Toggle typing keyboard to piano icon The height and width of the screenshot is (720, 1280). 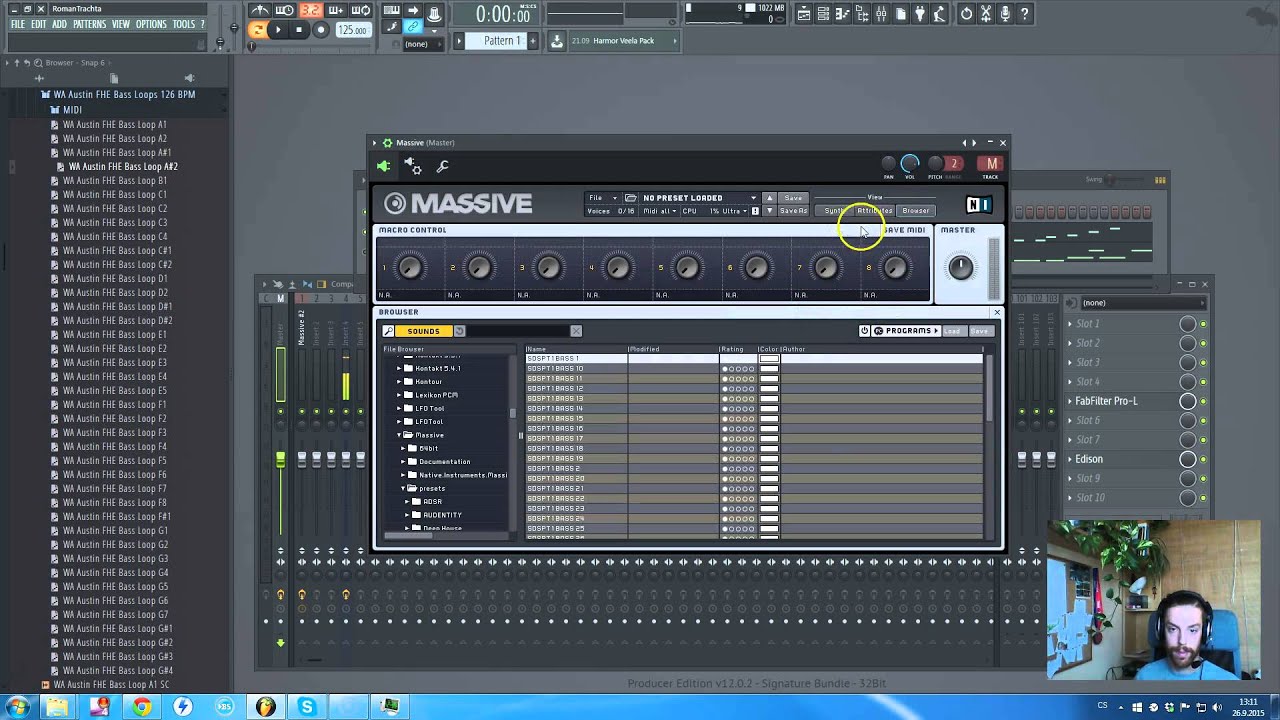point(391,12)
